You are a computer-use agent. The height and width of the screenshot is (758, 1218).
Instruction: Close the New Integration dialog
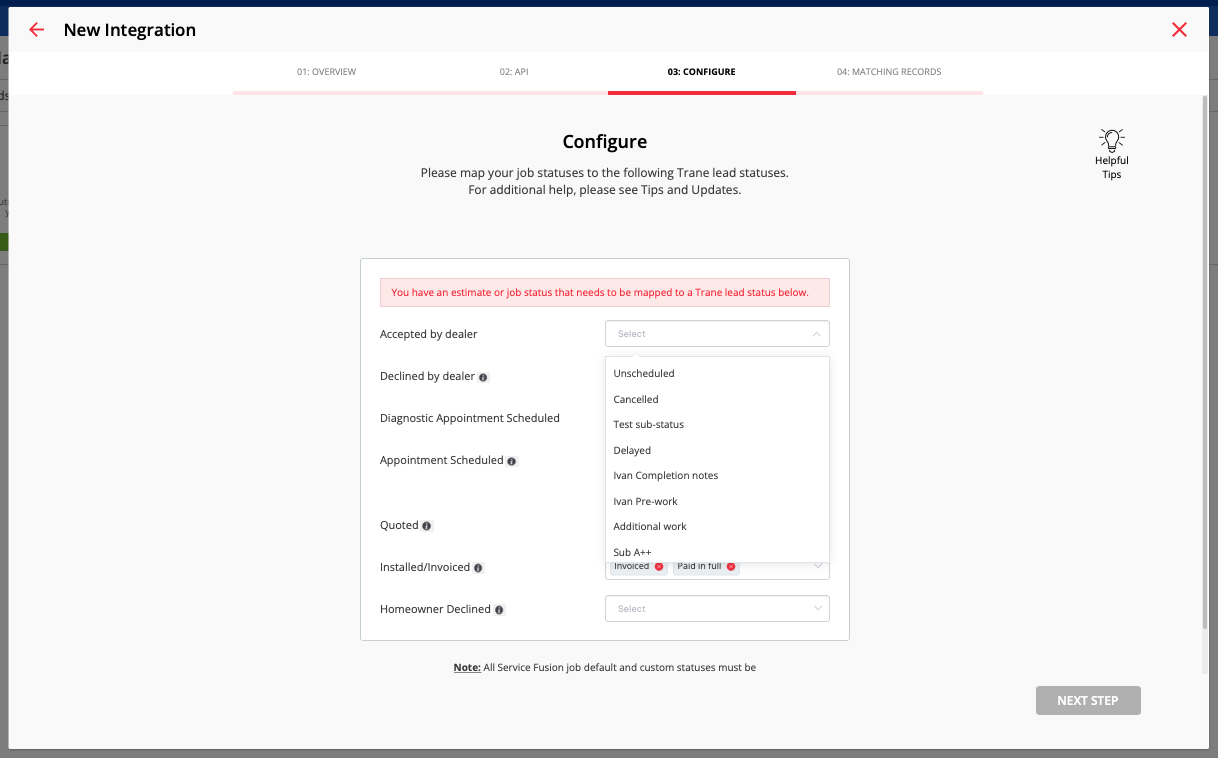pos(1180,30)
